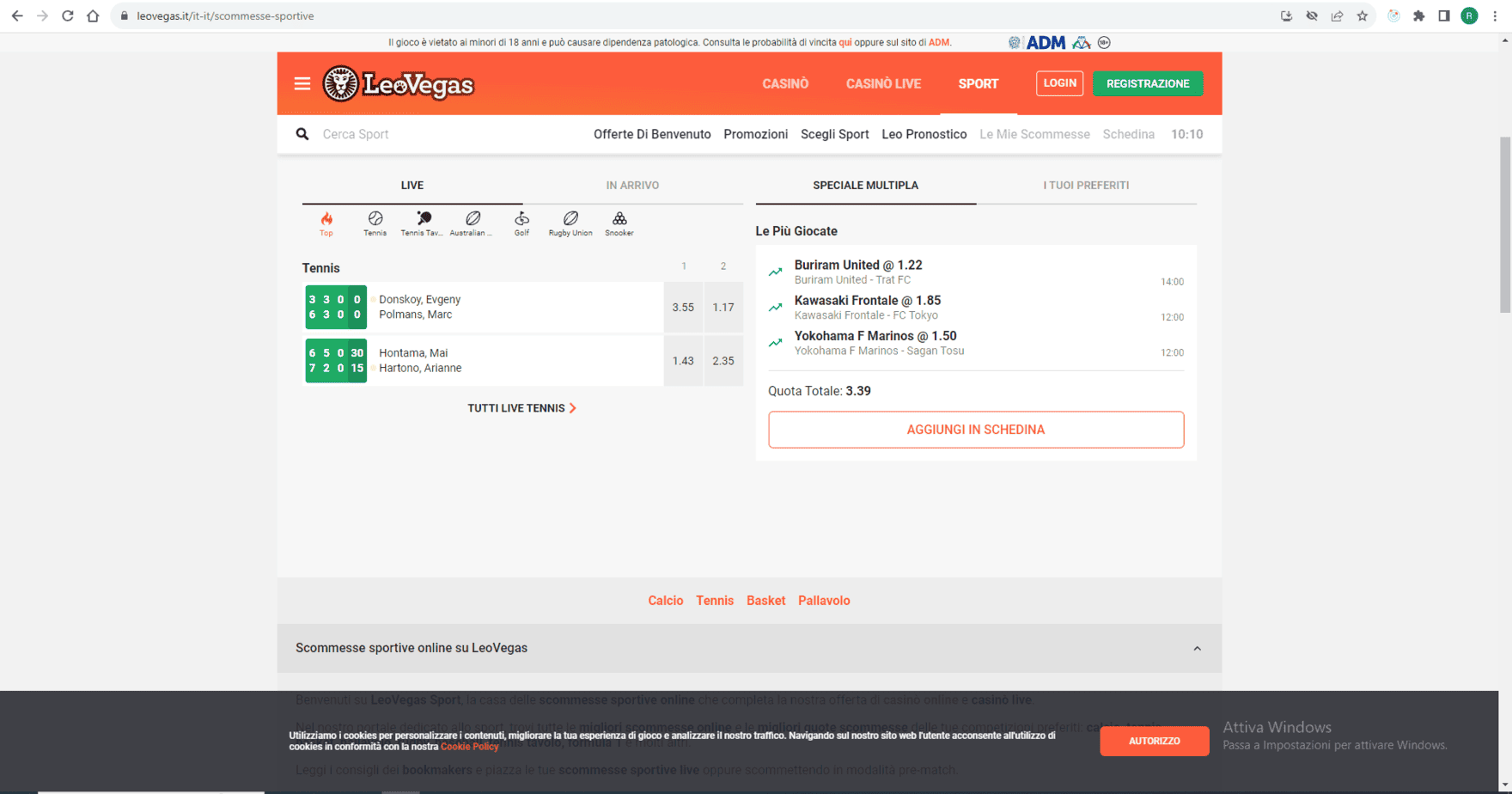Click the crossed-eye icon in address bar
This screenshot has height=794, width=1512.
coord(1312,15)
